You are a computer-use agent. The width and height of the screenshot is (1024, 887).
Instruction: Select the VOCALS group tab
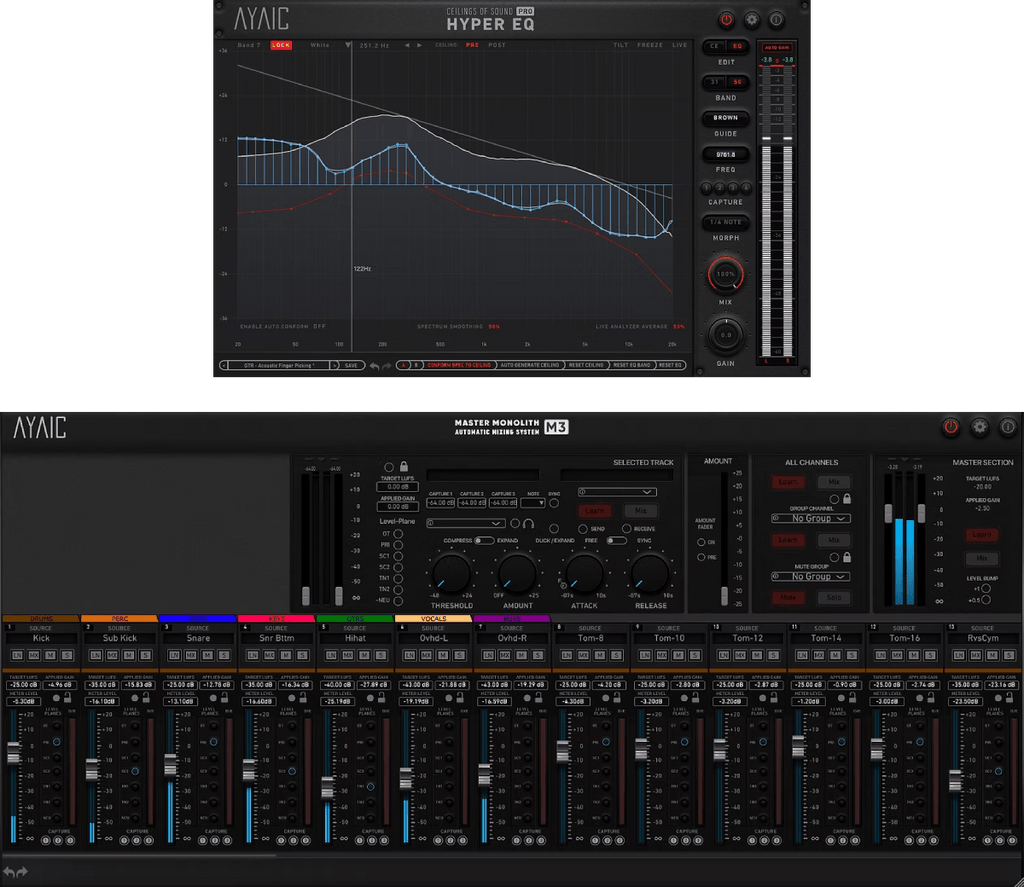(x=433, y=619)
